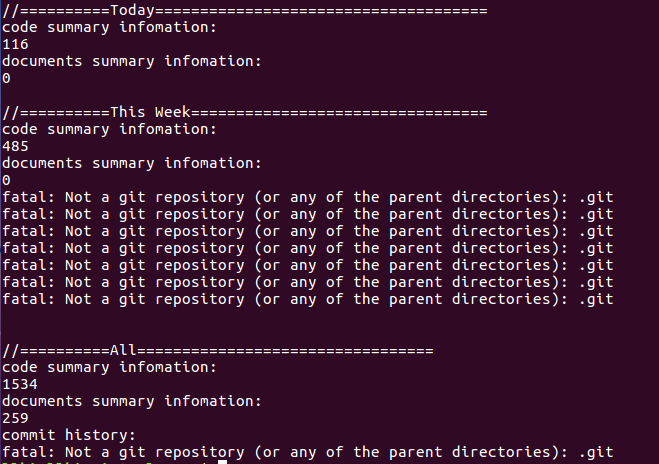Viewport: 659px width, 464px height.
Task: Select the code count 116
Action: tap(15, 44)
